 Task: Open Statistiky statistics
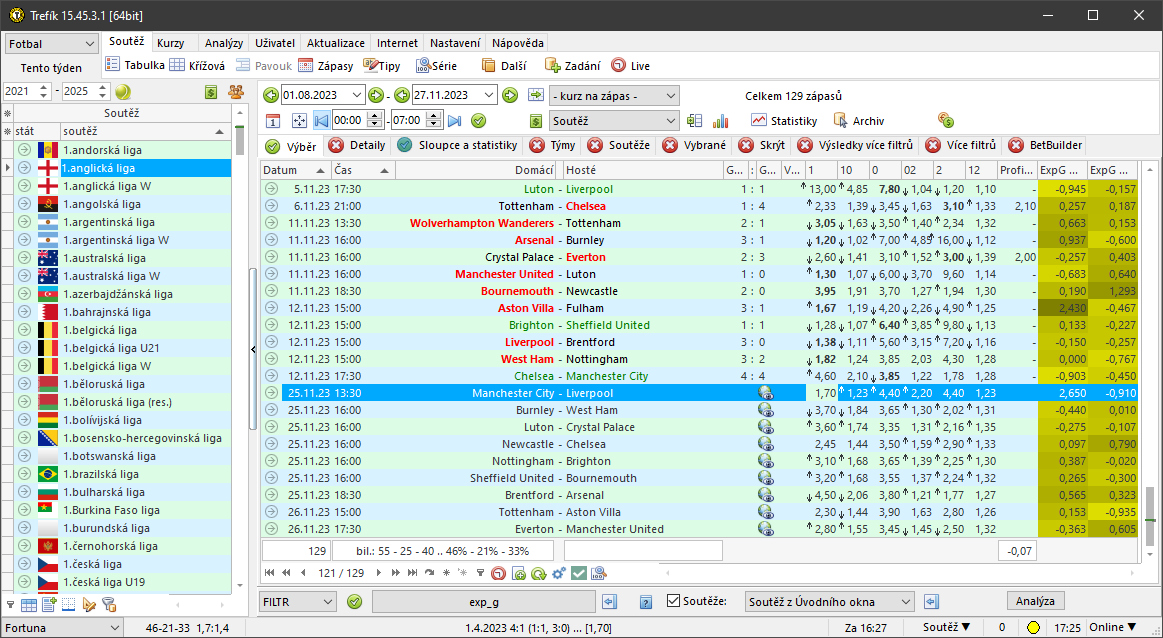[784, 121]
